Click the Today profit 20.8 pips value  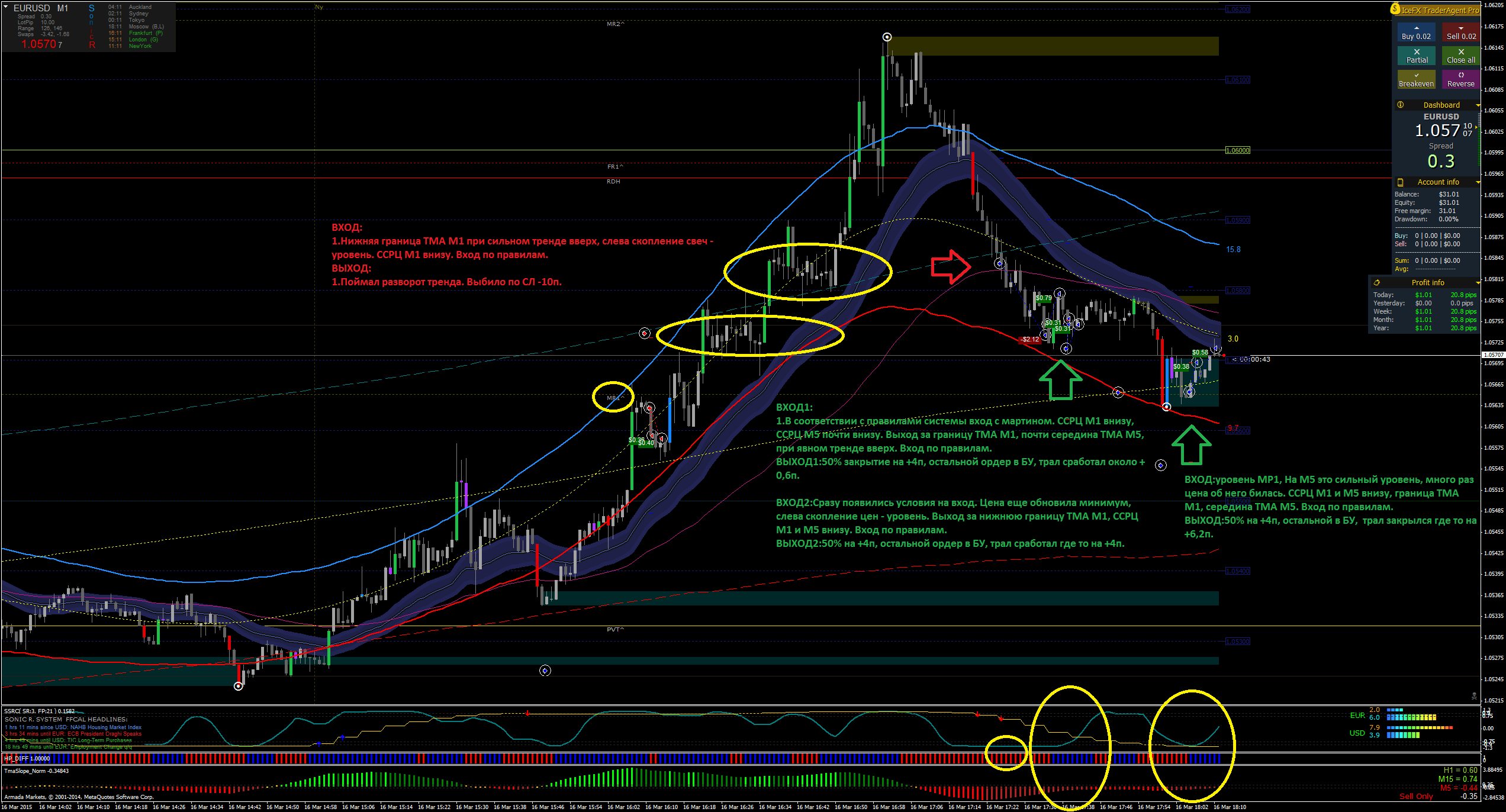point(1463,295)
